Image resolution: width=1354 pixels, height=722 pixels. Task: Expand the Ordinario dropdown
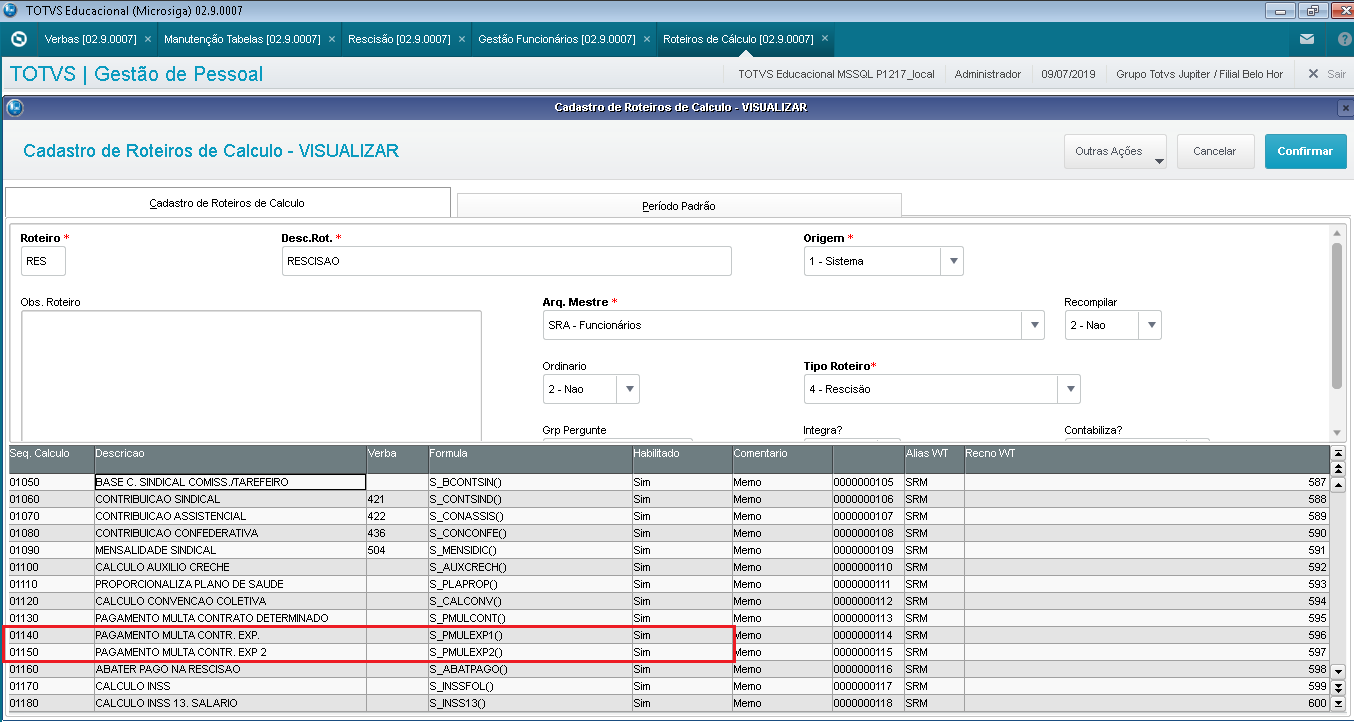(628, 389)
